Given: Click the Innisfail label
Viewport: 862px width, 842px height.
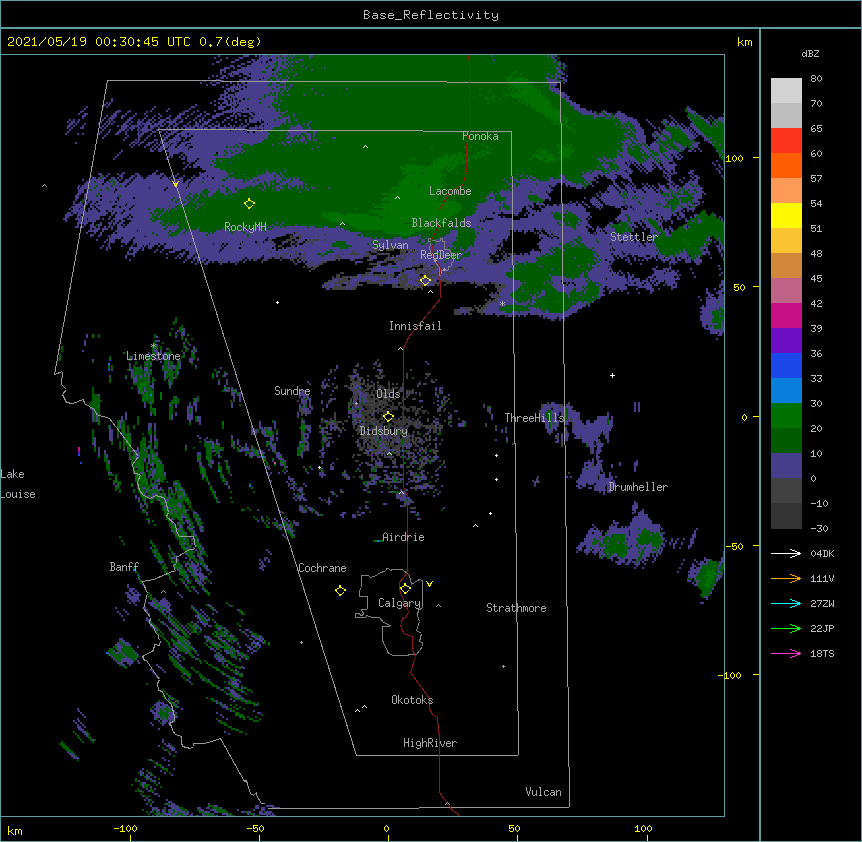Looking at the screenshot, I should pos(415,326).
